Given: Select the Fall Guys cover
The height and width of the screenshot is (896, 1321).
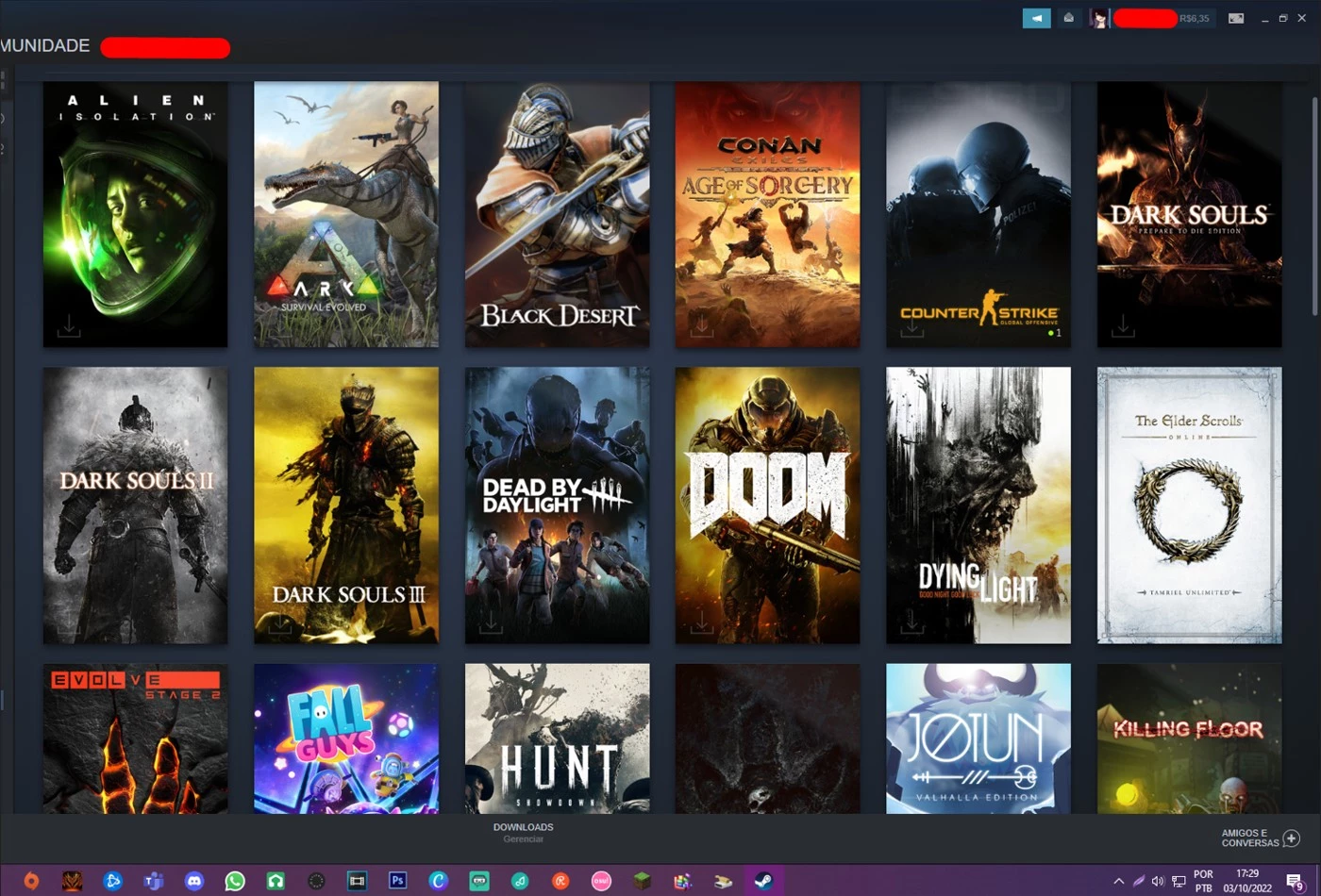Looking at the screenshot, I should (346, 738).
